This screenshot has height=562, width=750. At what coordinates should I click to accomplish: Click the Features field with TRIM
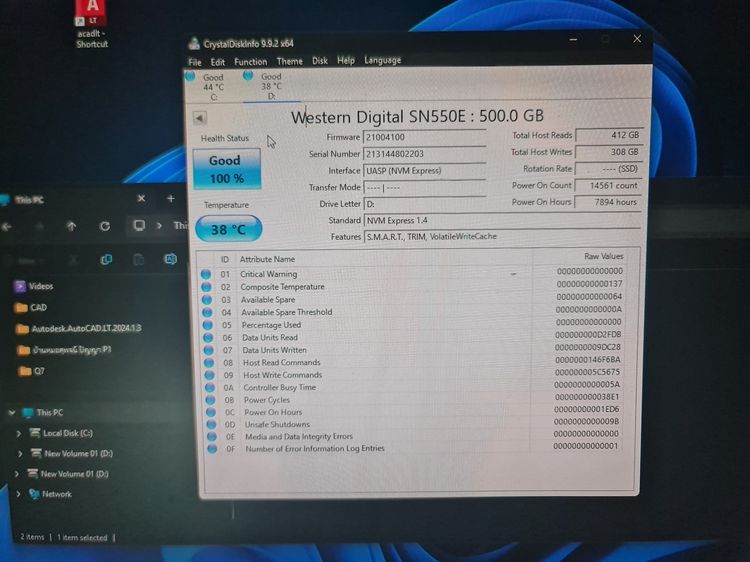point(502,236)
